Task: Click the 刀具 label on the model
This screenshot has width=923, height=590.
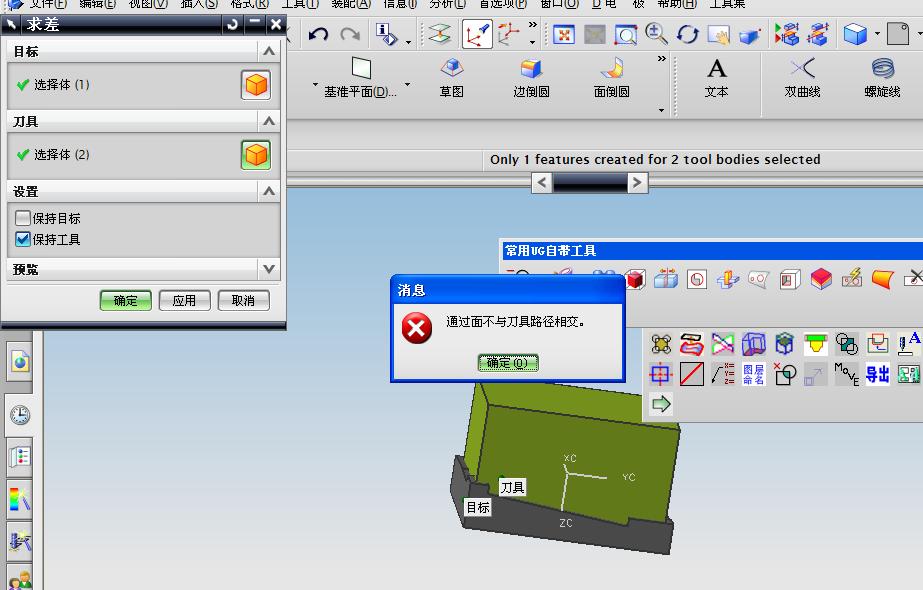Action: (512, 487)
